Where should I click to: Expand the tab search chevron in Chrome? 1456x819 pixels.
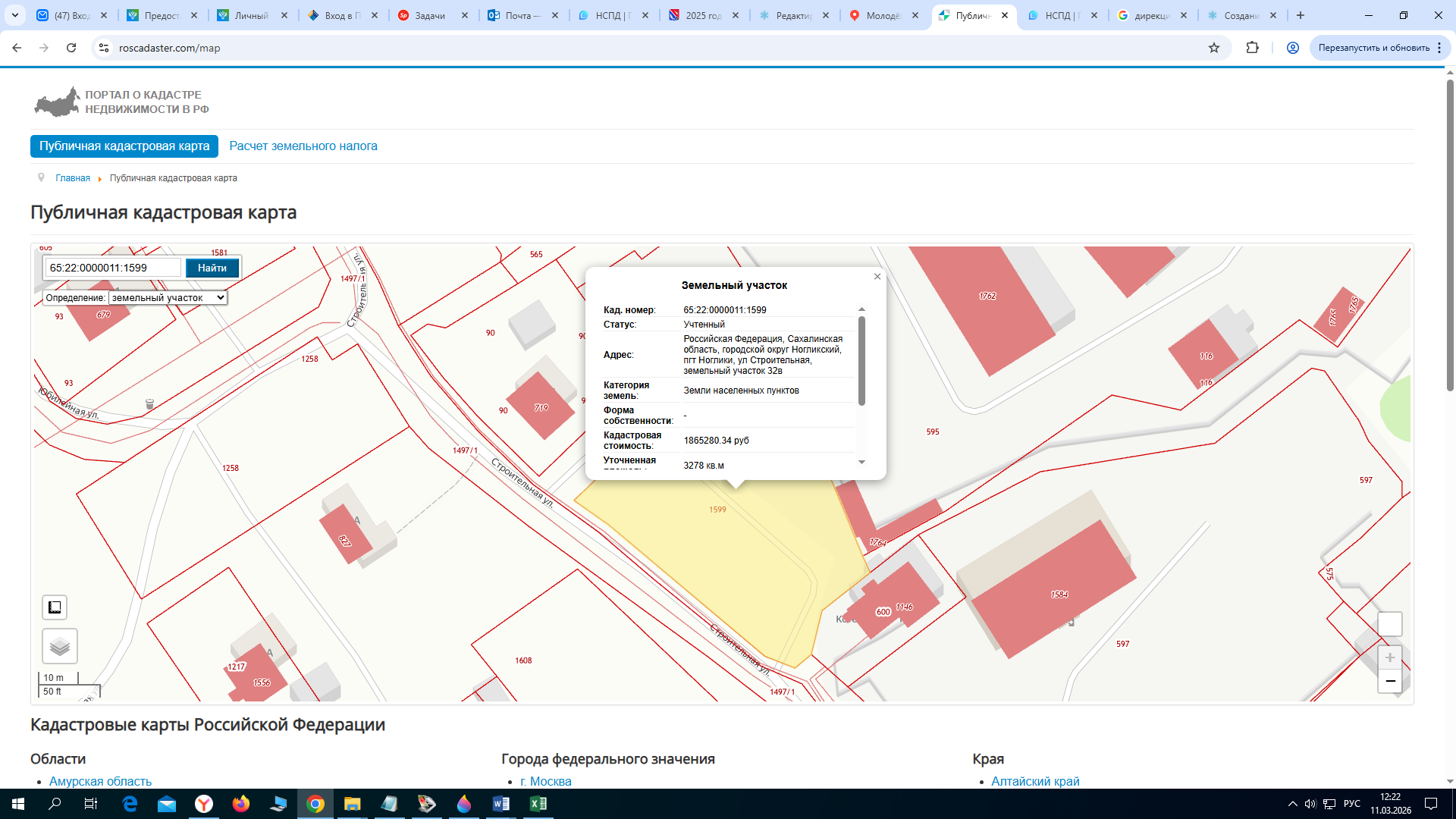(x=14, y=15)
